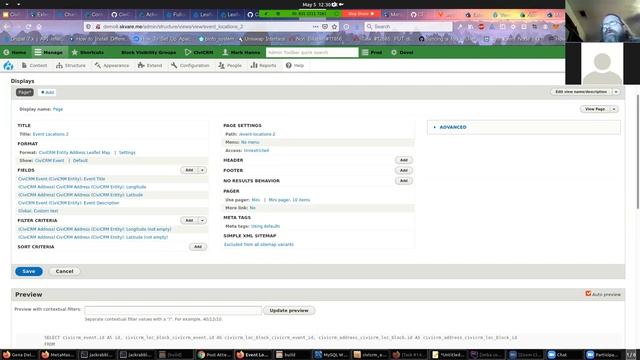
Task: Focus the Admin Toolbar quick search field
Action: point(312,52)
